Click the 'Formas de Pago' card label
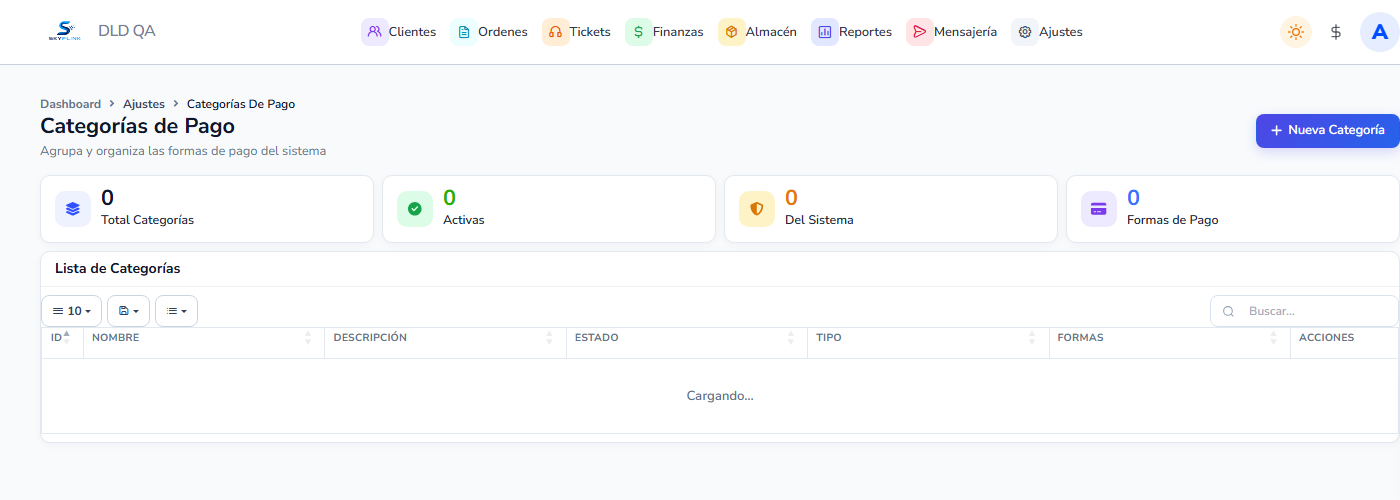Image resolution: width=1400 pixels, height=500 pixels. click(x=1173, y=220)
